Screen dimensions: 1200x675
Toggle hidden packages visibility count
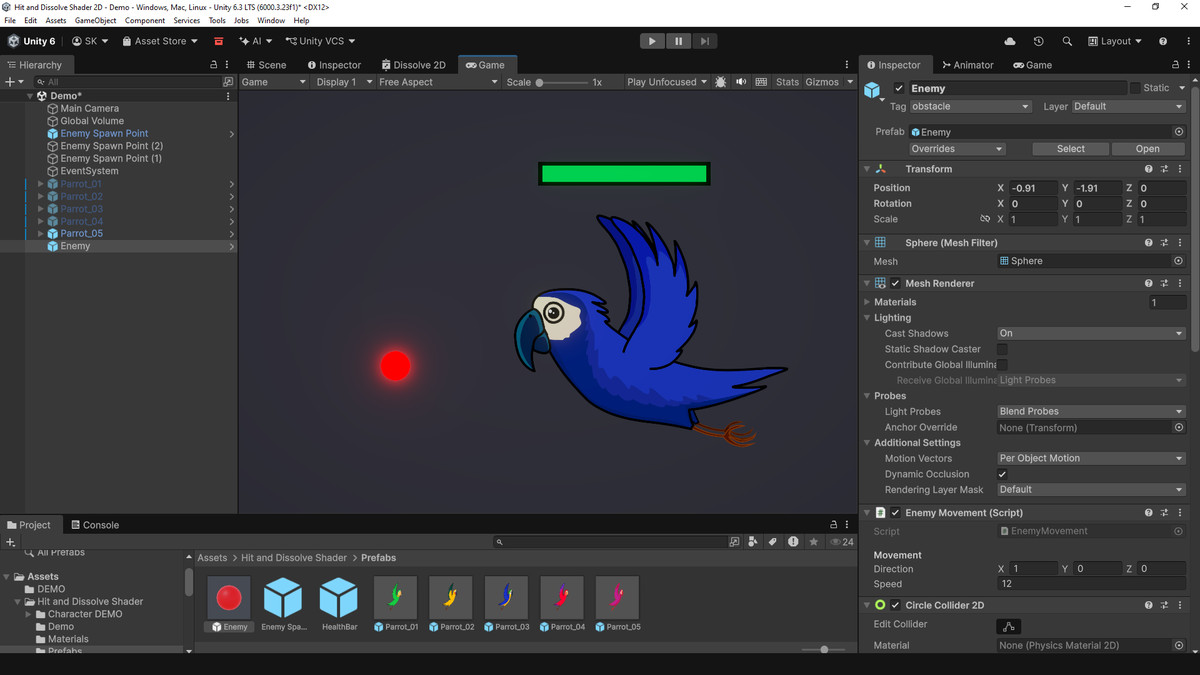click(x=841, y=542)
